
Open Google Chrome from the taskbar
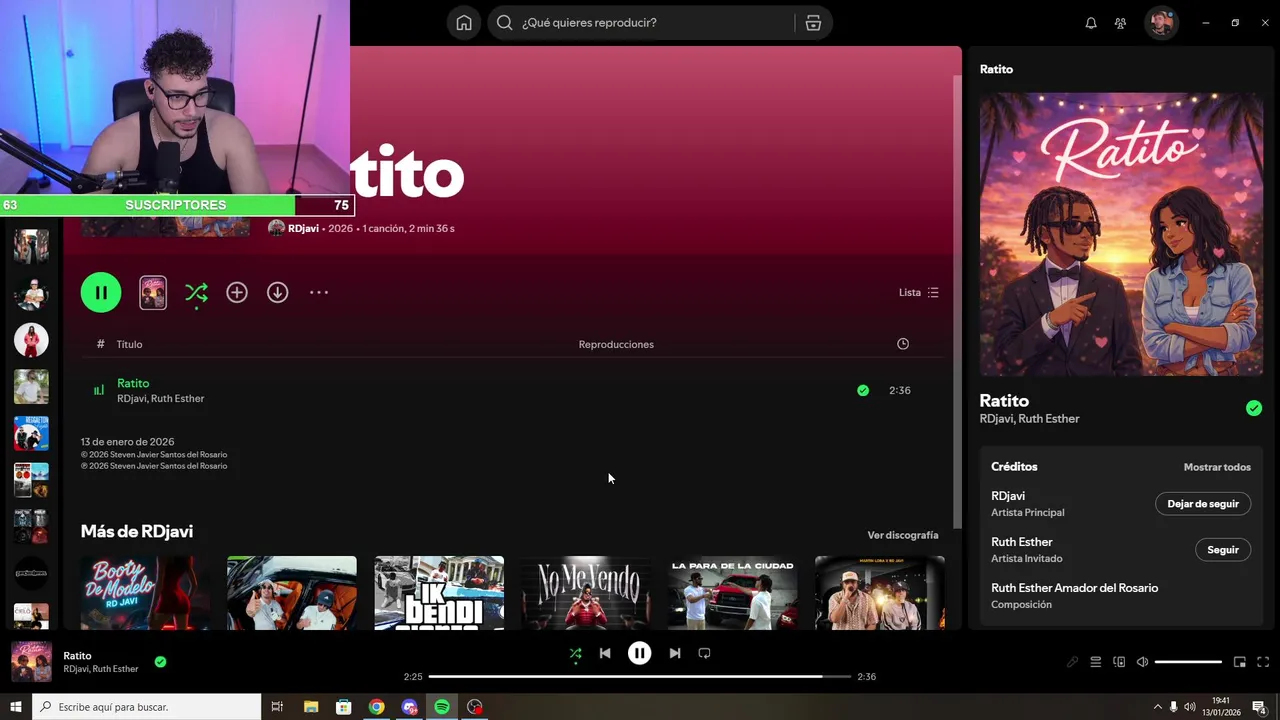coord(376,707)
